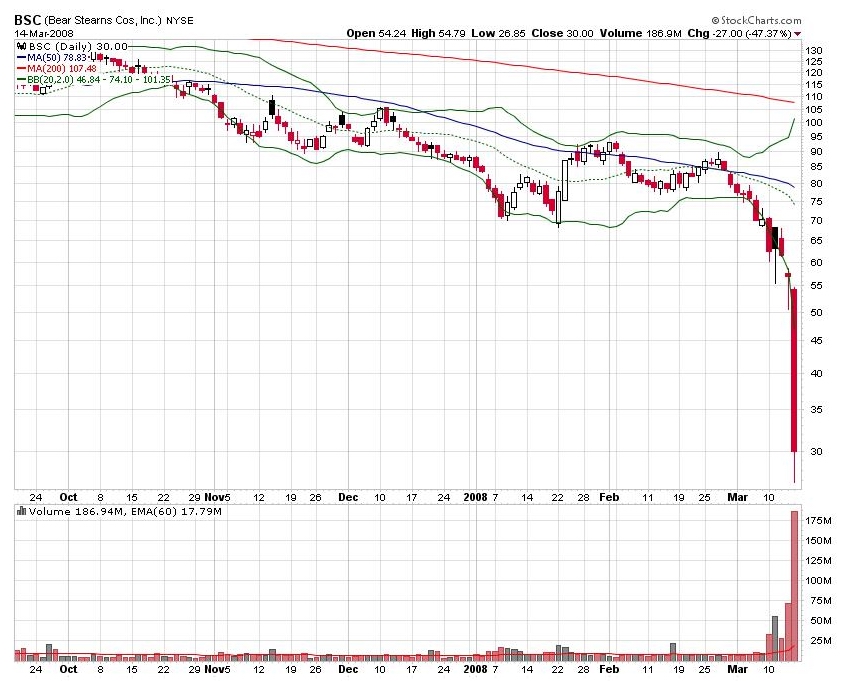Click the 150M volume axis label
Screen dimensions: 842x681
818,541
